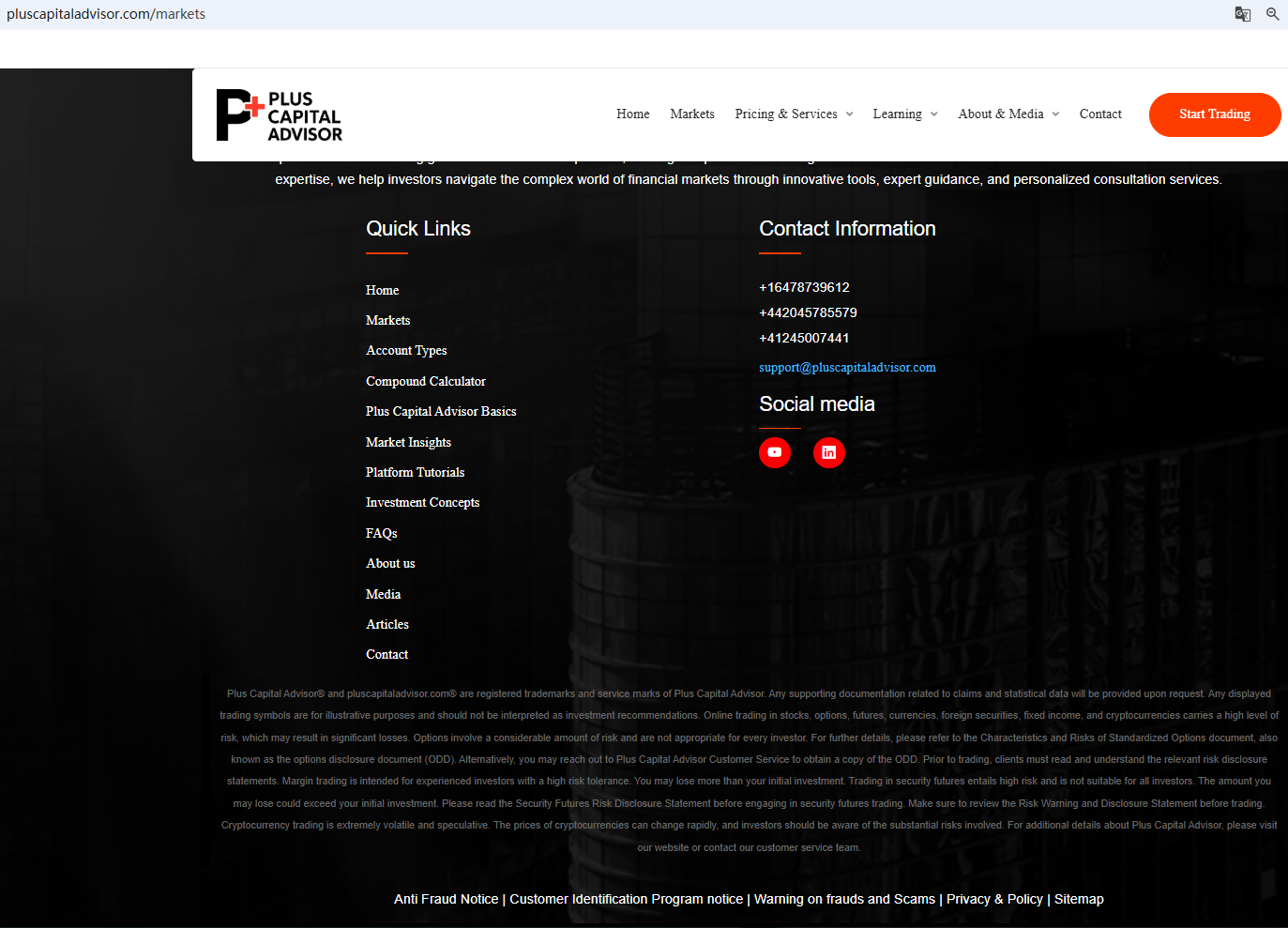The width and height of the screenshot is (1288, 928).
Task: Click phone number +41245007441
Action: (804, 338)
